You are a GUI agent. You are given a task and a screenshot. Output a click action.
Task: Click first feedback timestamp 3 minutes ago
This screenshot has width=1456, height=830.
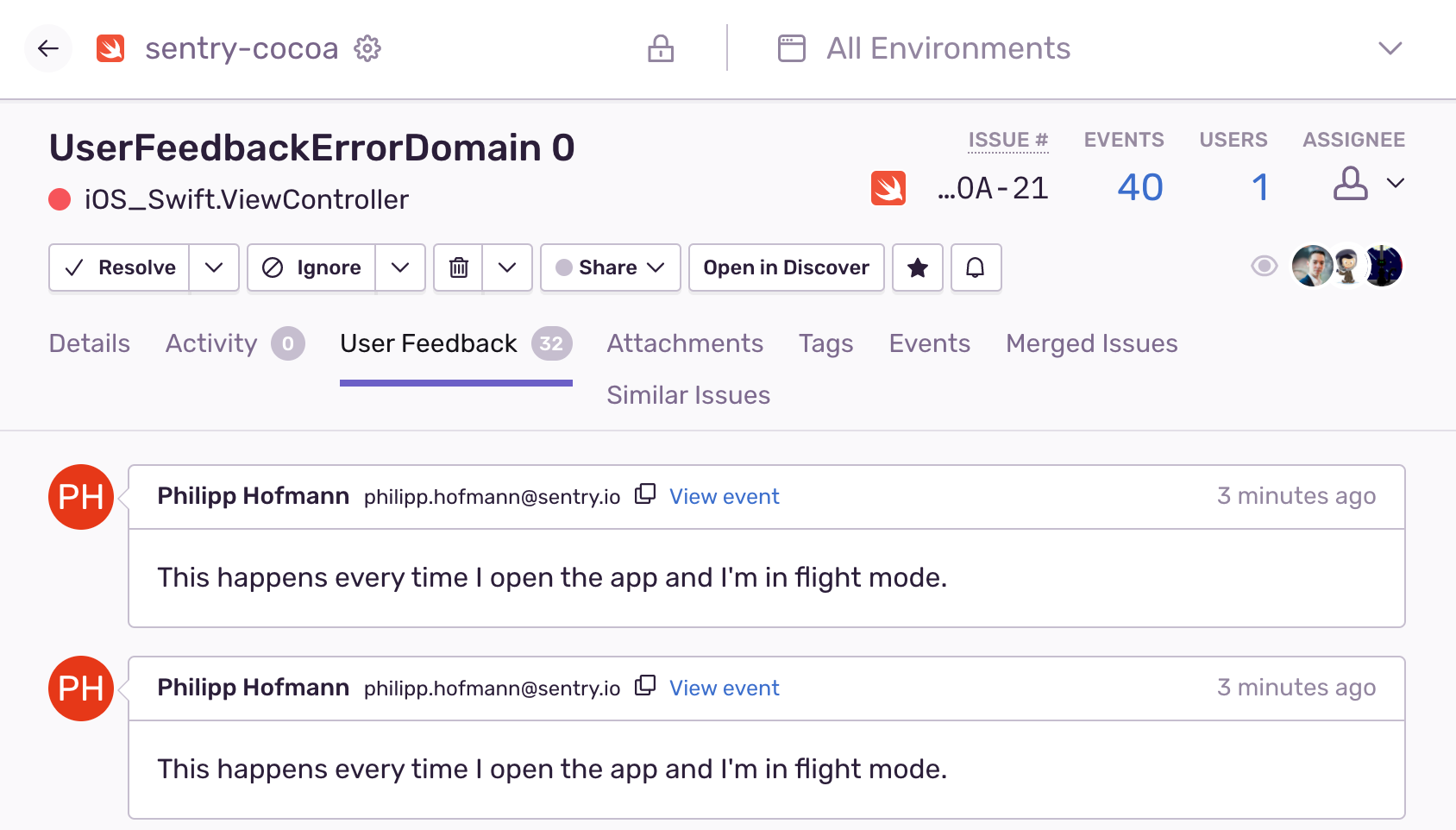(x=1296, y=497)
